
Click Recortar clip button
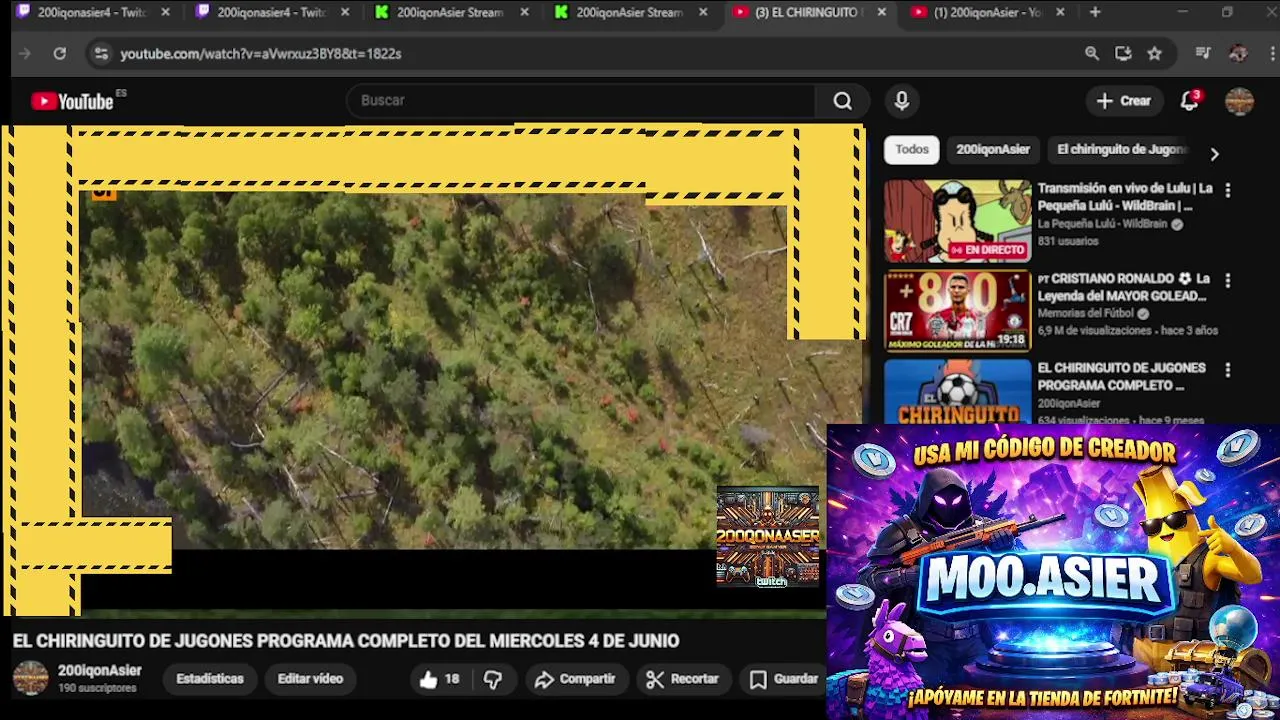(682, 679)
